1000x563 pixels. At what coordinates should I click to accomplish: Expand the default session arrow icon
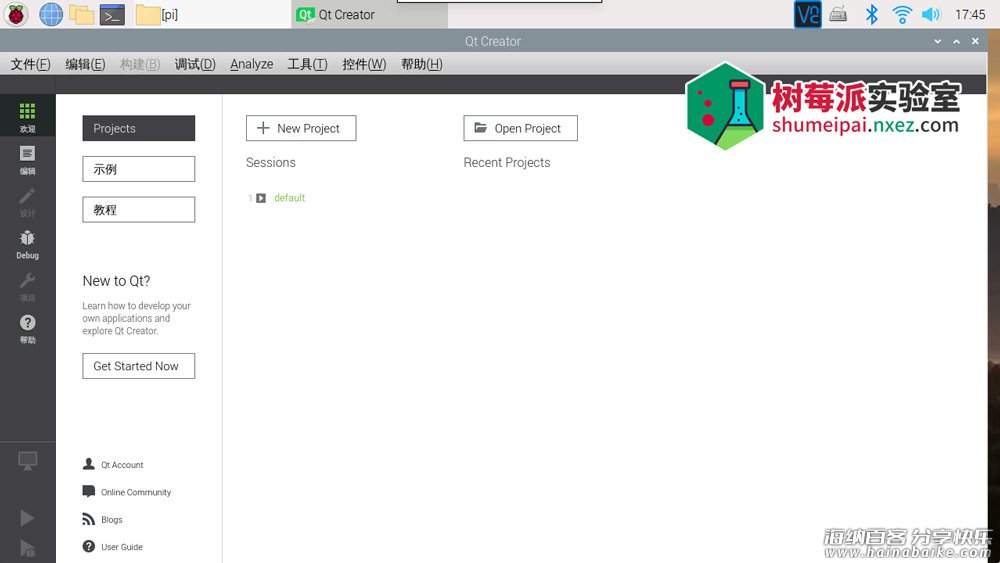tap(261, 198)
